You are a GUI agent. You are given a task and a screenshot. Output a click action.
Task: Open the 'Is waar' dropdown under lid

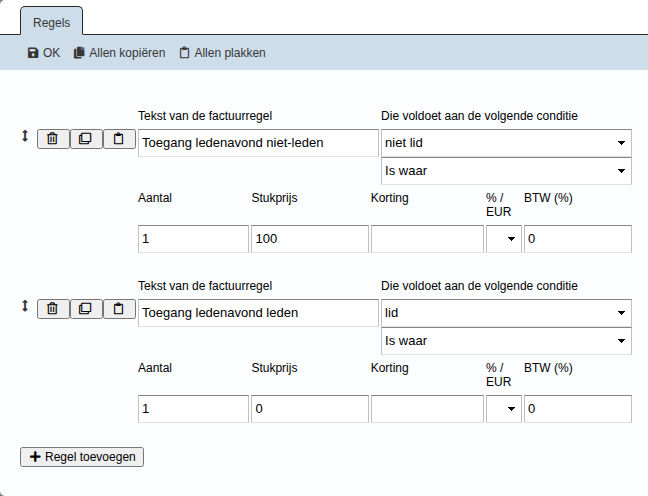[506, 341]
